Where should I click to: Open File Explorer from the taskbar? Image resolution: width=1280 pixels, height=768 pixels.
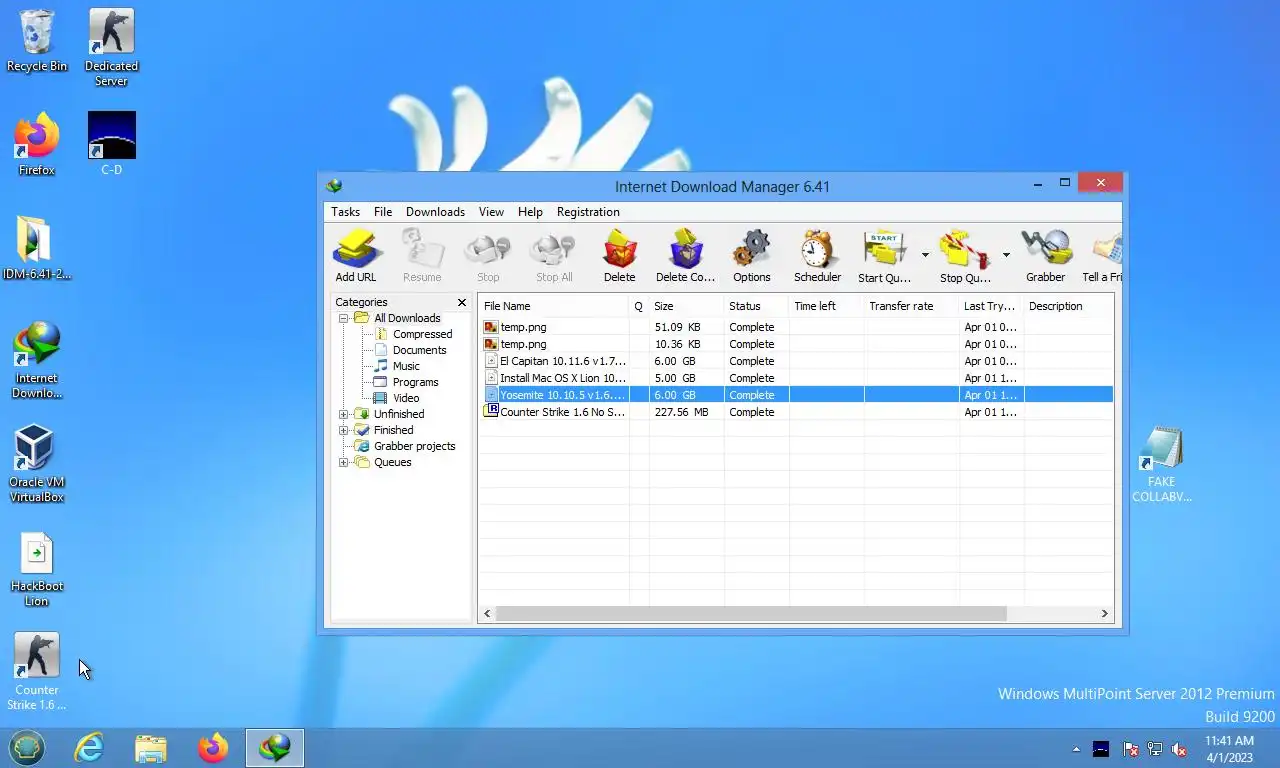(151, 747)
